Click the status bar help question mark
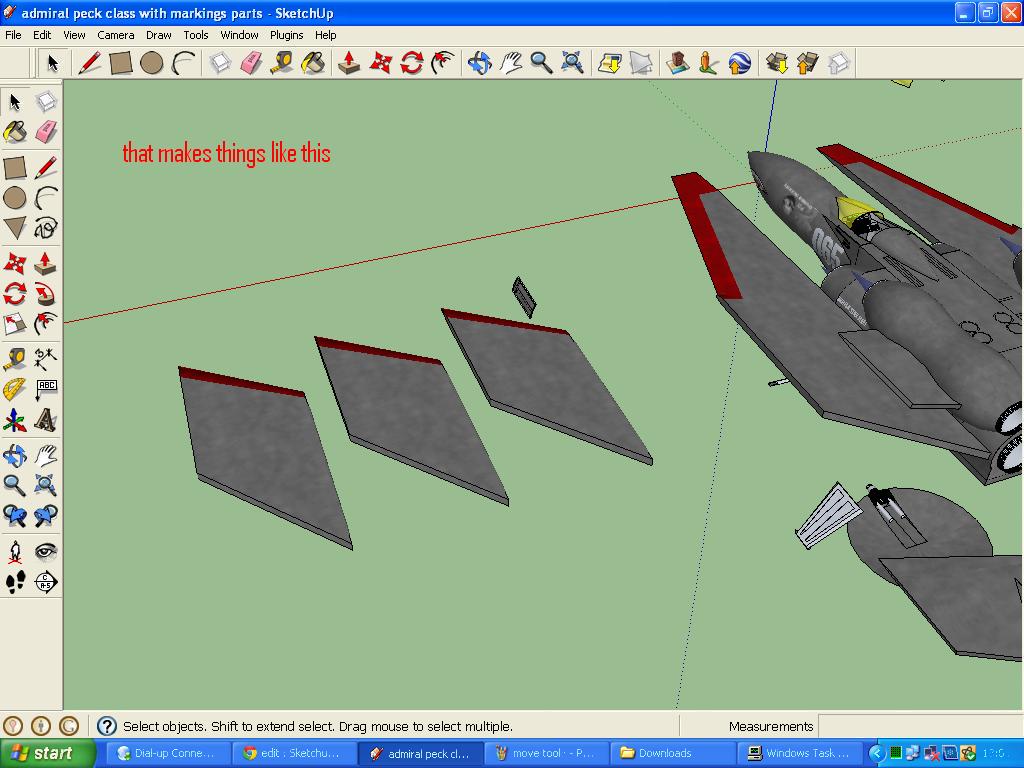This screenshot has width=1024, height=768. 107,727
